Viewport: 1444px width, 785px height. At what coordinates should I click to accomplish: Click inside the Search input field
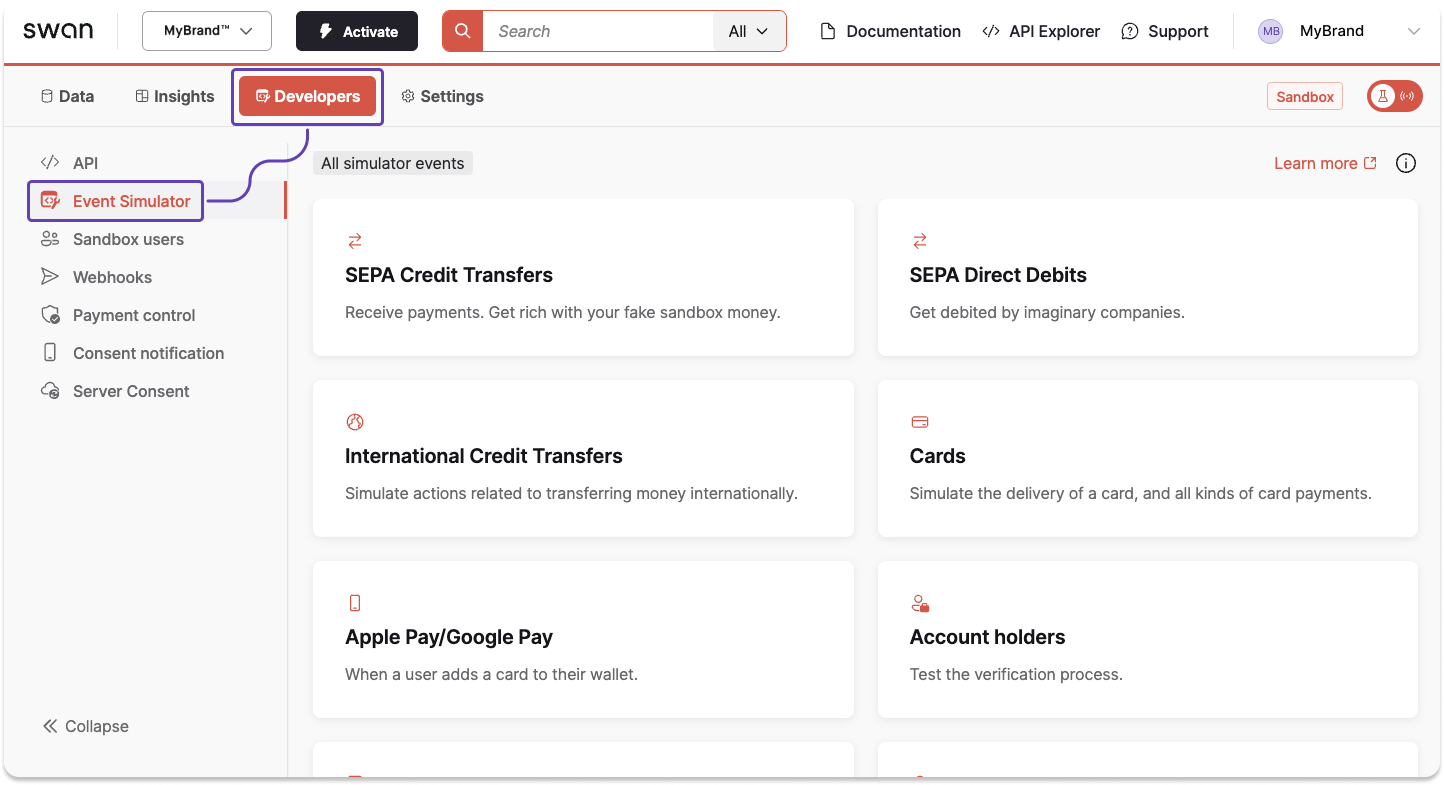click(x=600, y=31)
